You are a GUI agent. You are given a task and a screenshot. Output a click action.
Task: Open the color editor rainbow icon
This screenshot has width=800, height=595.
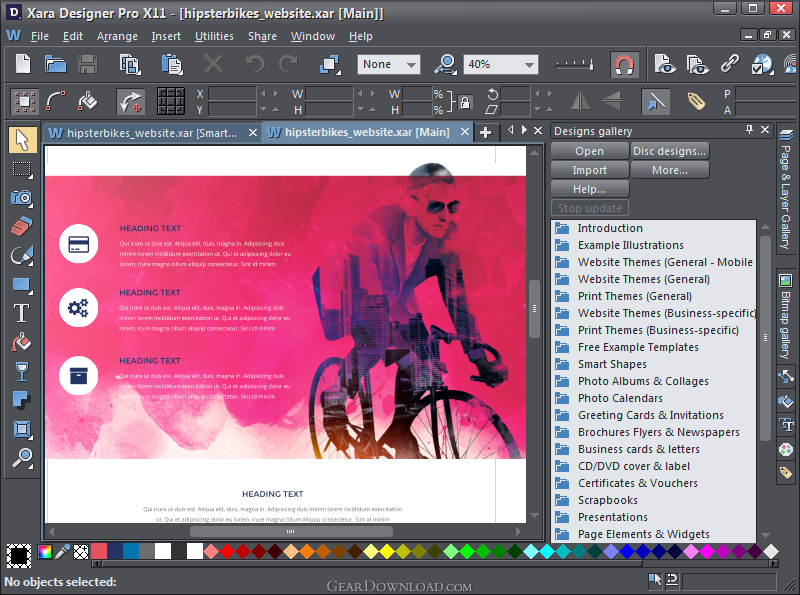click(44, 552)
